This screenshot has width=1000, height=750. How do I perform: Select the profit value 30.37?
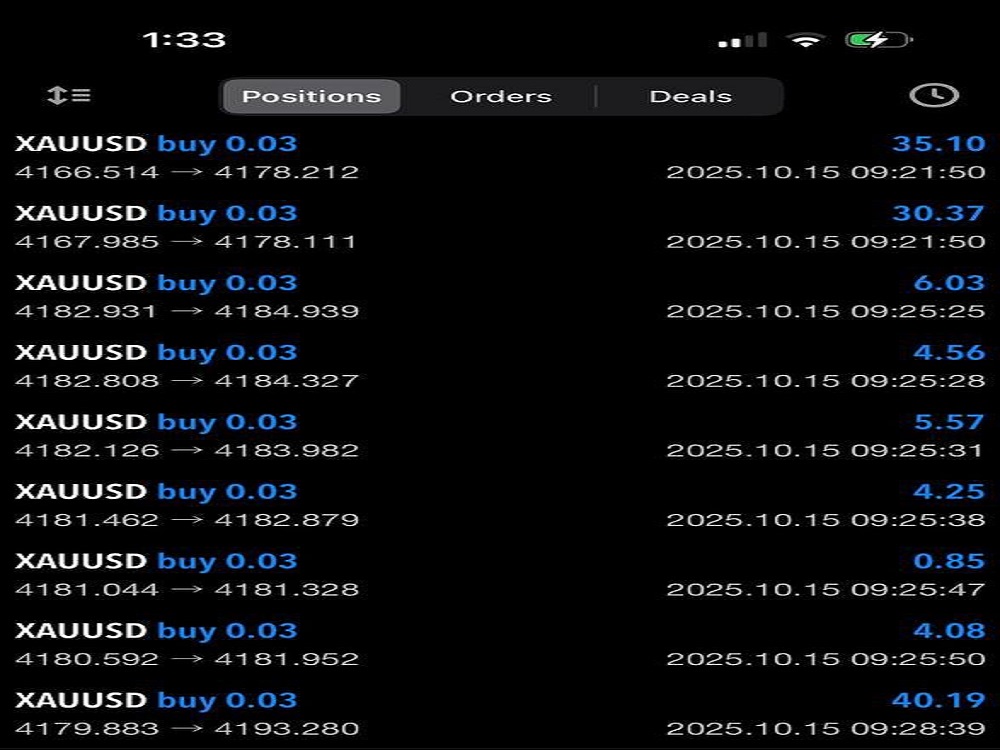click(x=938, y=213)
